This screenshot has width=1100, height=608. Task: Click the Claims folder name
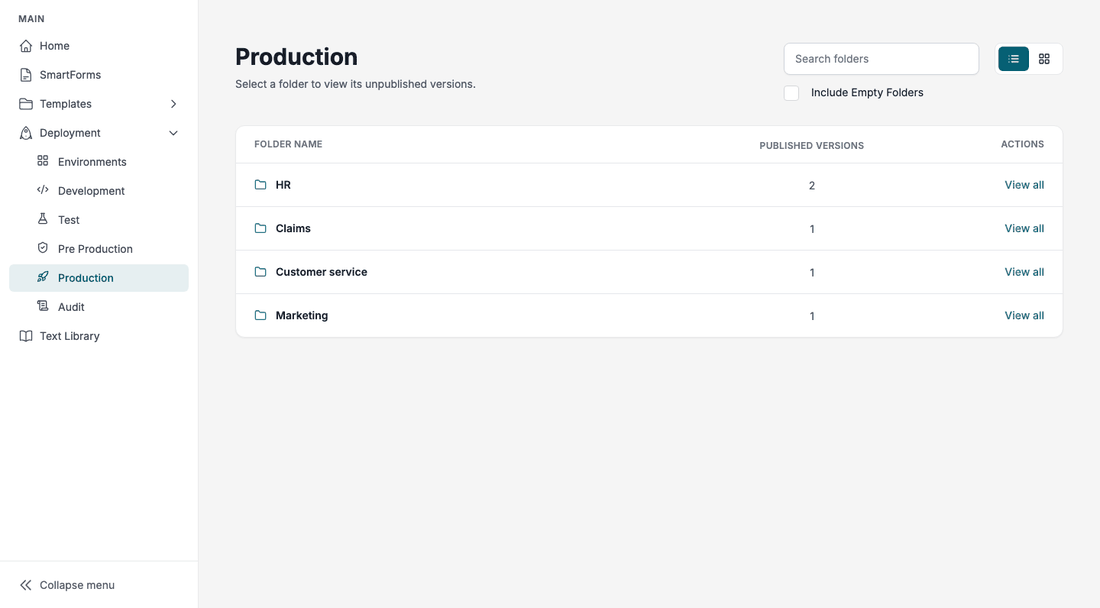pyautogui.click(x=293, y=229)
